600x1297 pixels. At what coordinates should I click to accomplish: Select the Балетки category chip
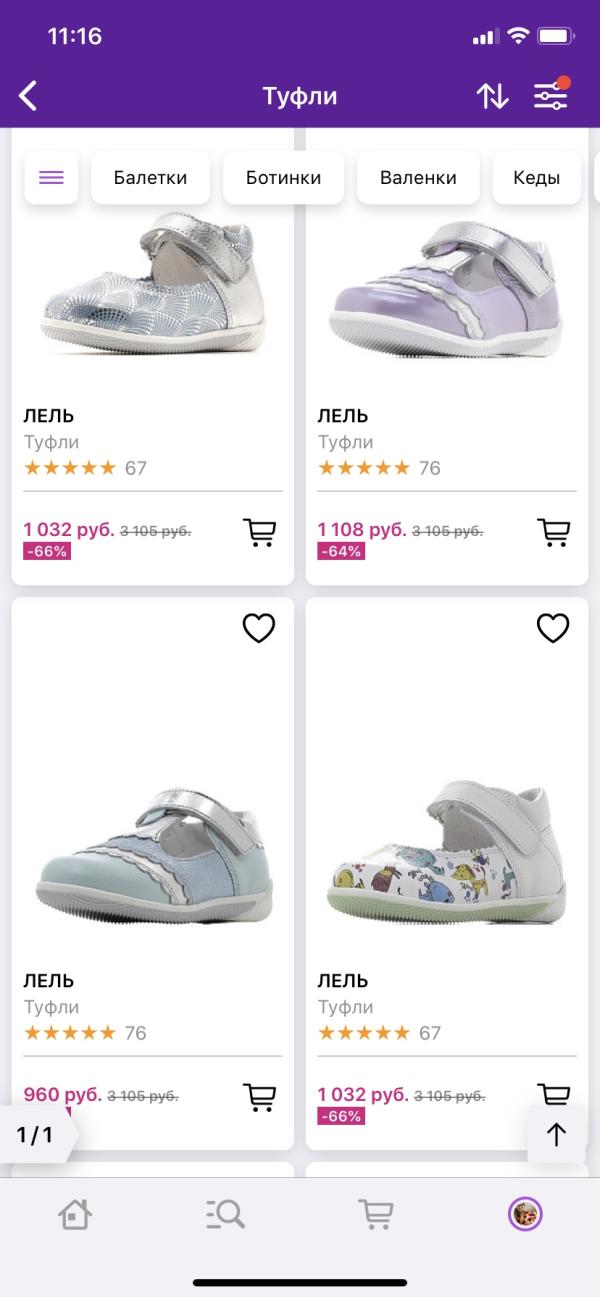(x=150, y=178)
